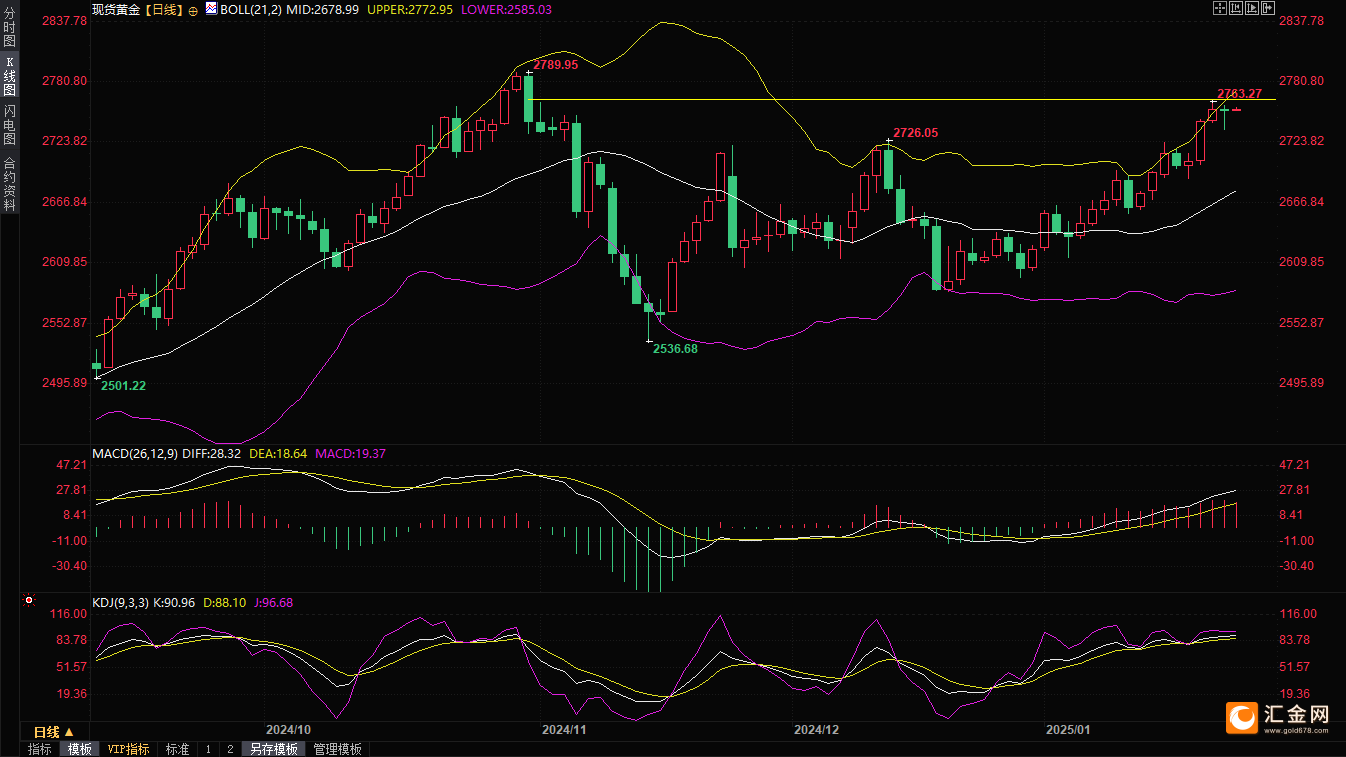Select template number 2
Viewport: 1346px width, 757px height.
[230, 749]
